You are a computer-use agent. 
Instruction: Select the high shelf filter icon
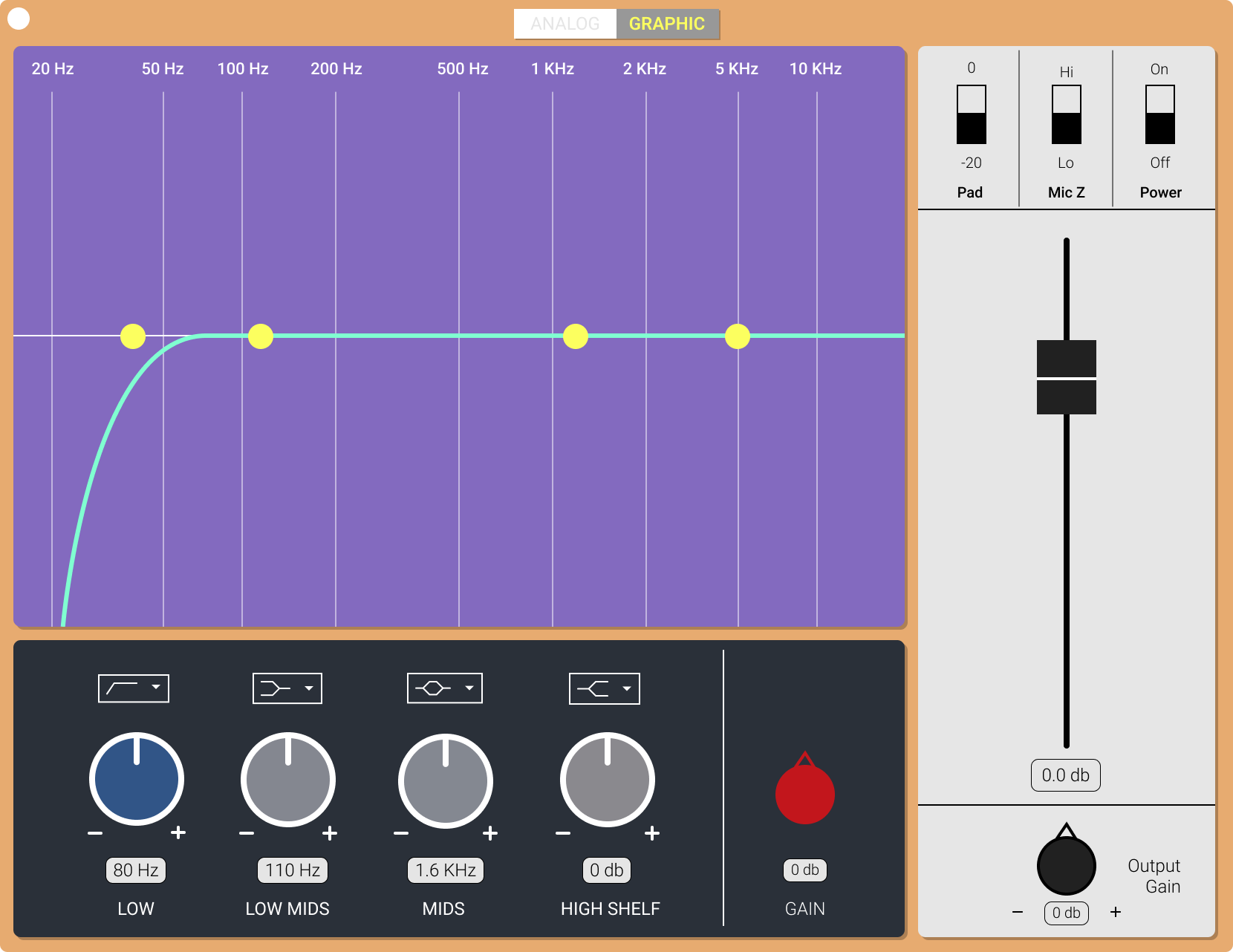(594, 688)
